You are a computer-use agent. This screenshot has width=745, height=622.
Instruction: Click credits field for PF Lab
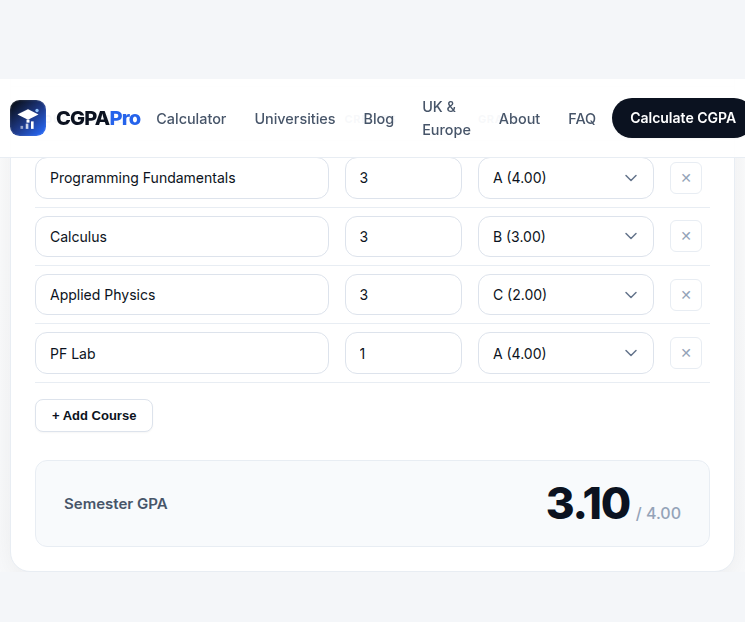[x=403, y=353]
